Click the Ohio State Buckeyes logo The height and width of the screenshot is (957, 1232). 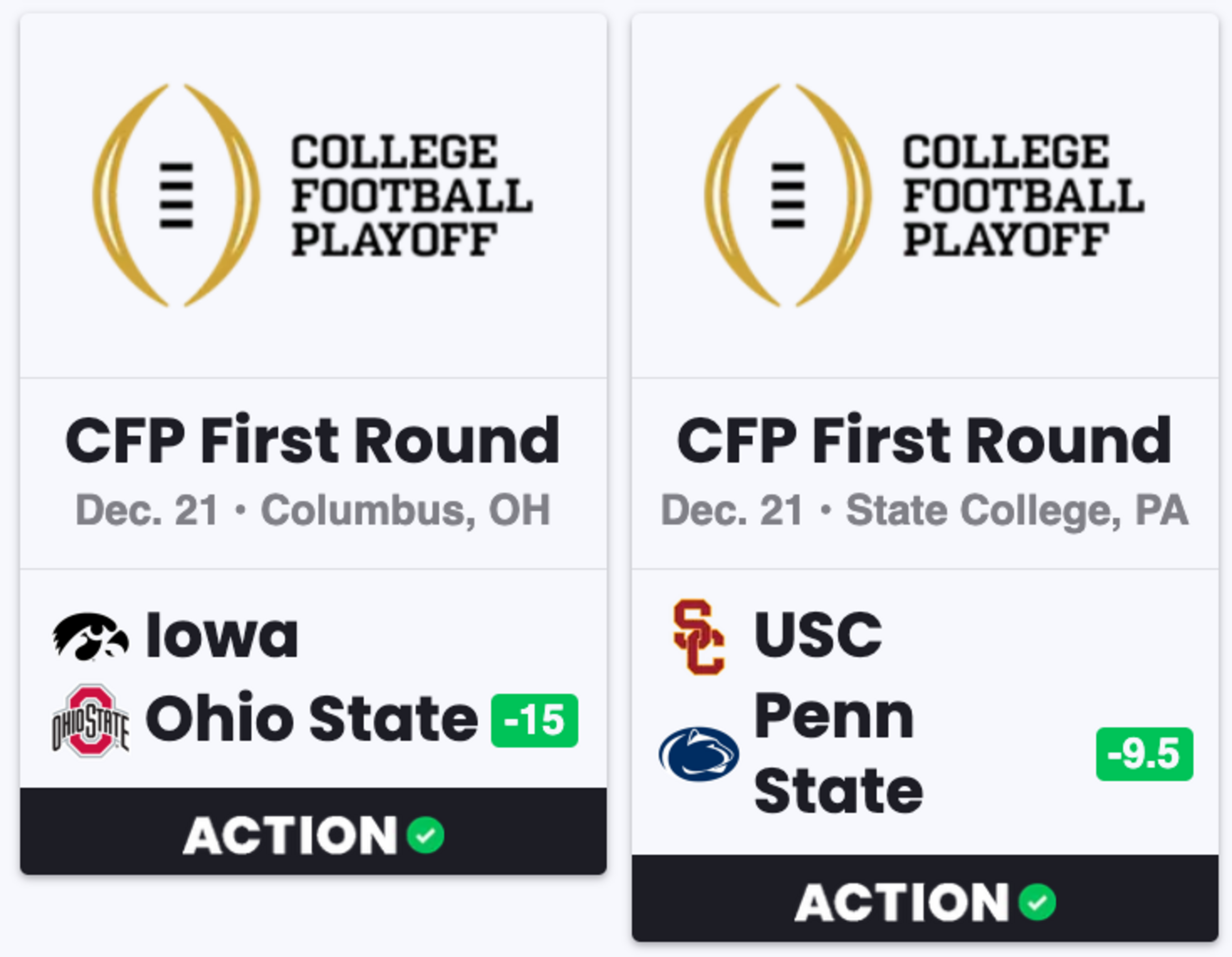[91, 721]
